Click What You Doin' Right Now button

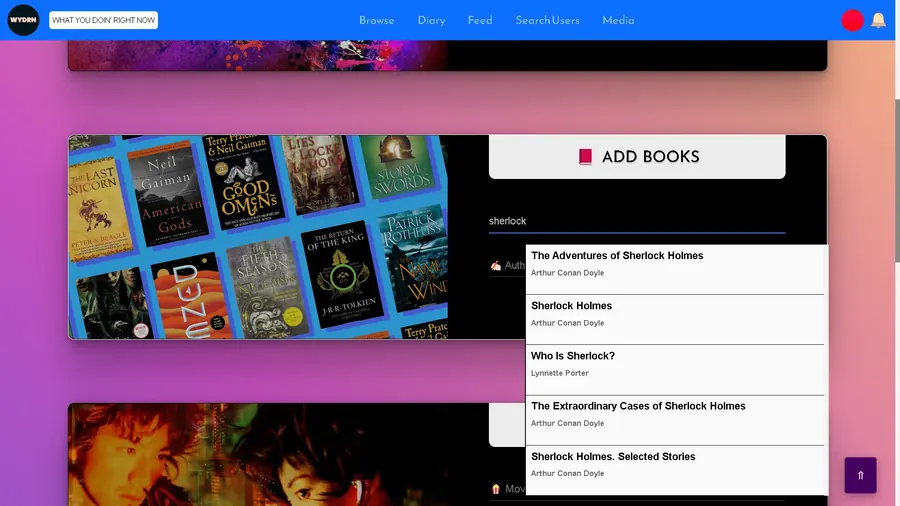pos(103,20)
